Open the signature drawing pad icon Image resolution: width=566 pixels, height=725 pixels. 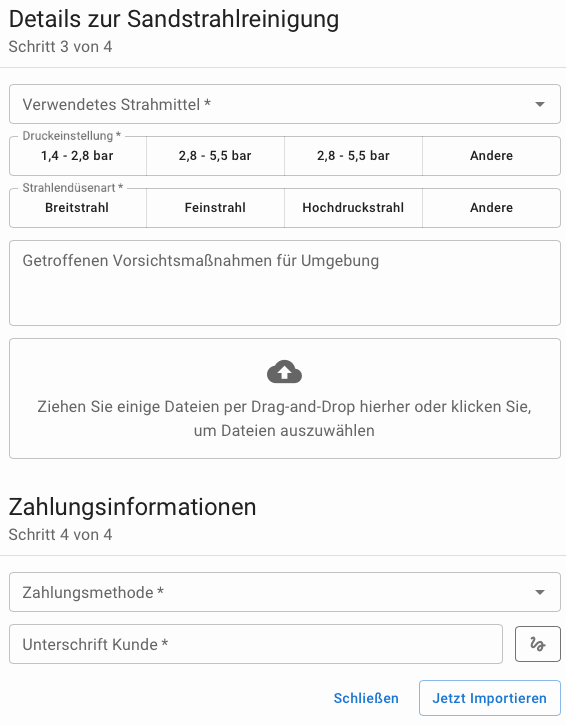pyautogui.click(x=537, y=644)
